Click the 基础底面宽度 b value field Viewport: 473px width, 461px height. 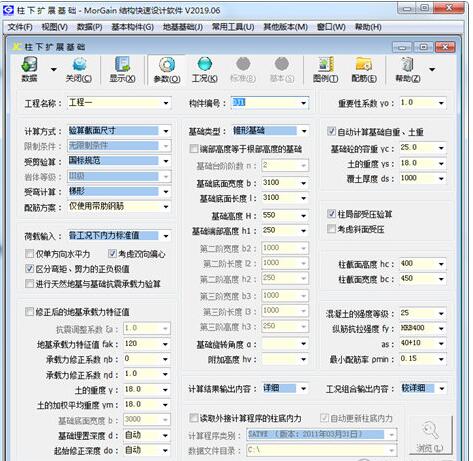point(285,183)
